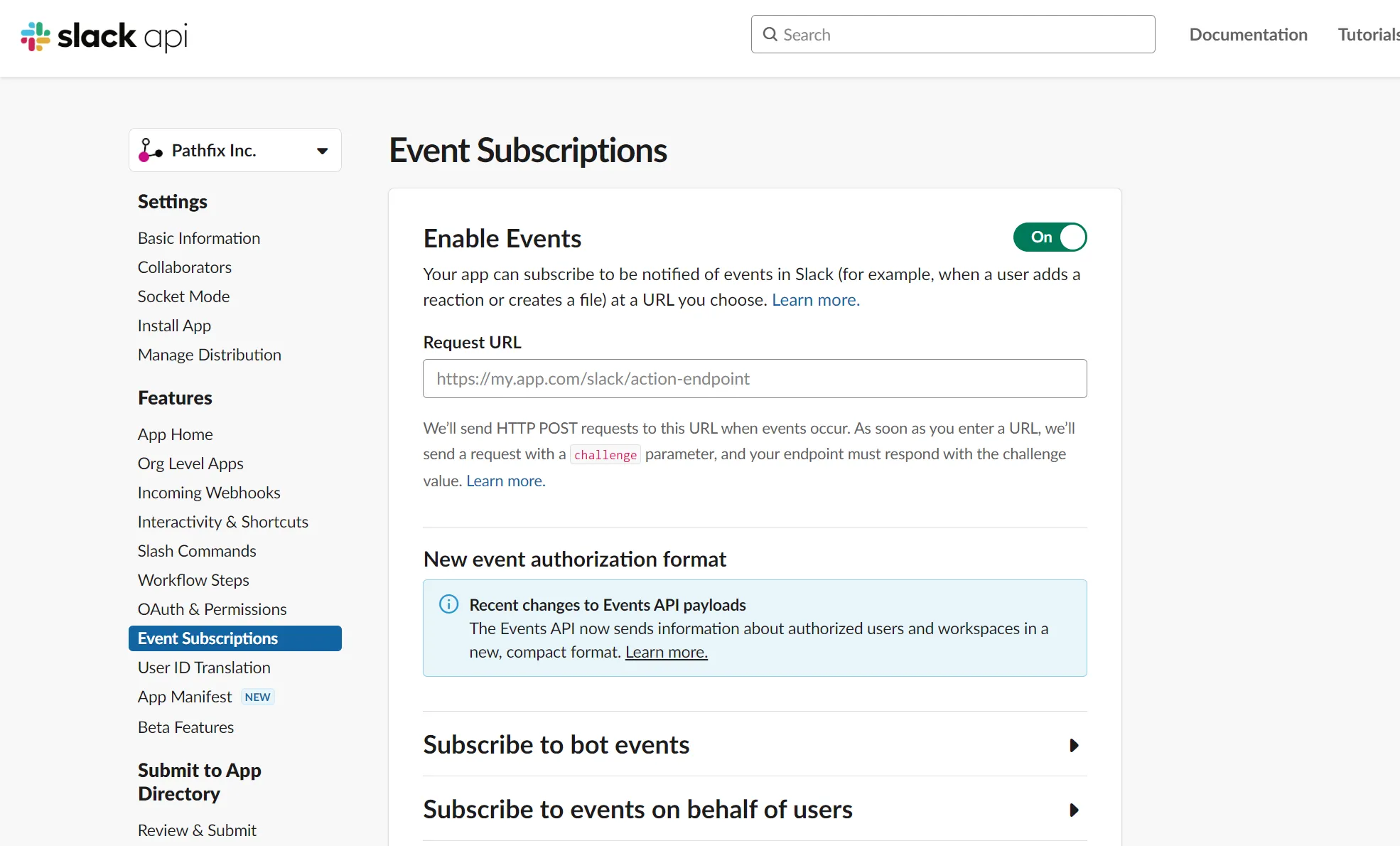Click the Pathfix Inc. app icon
This screenshot has width=1400, height=846.
pos(150,150)
